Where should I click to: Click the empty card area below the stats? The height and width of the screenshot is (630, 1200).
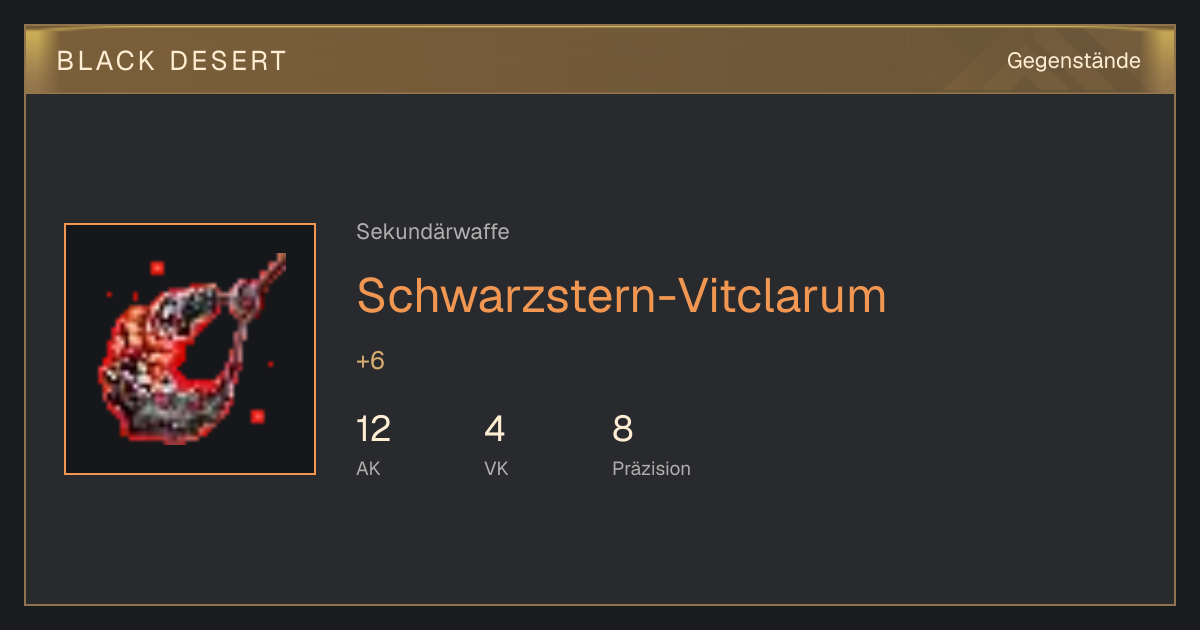pyautogui.click(x=600, y=545)
